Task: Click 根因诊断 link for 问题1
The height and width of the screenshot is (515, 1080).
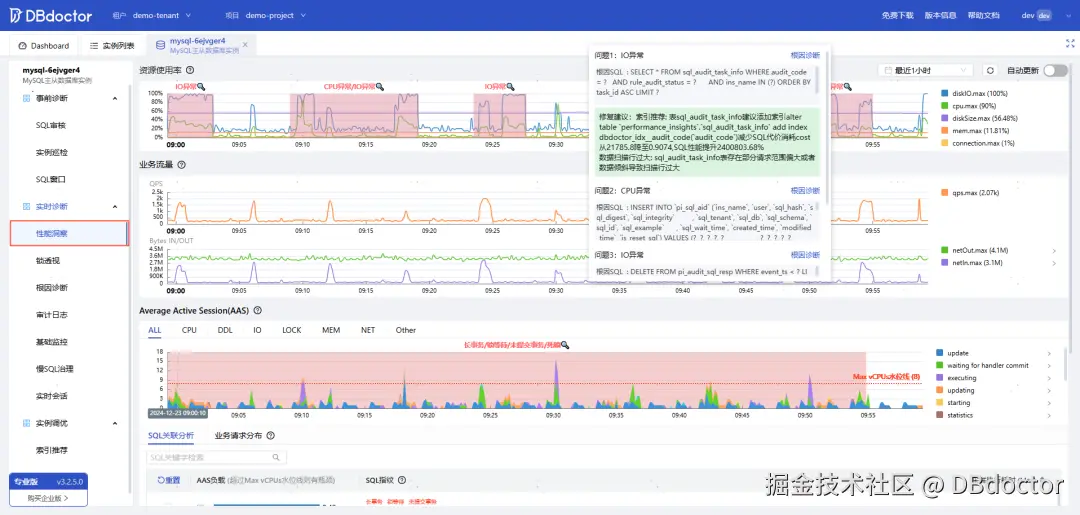Action: tap(804, 55)
